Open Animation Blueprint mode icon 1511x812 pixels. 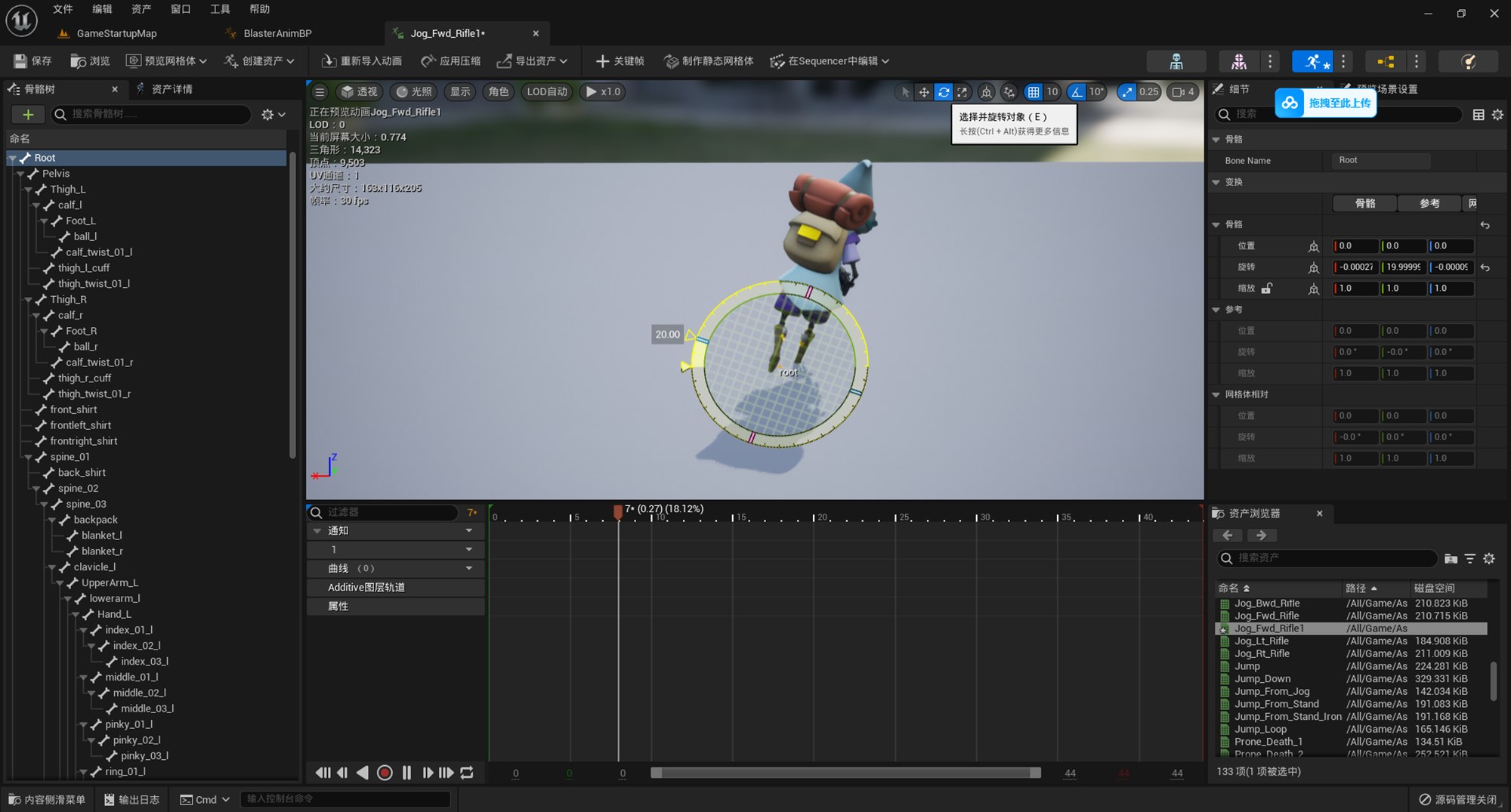pos(1386,61)
